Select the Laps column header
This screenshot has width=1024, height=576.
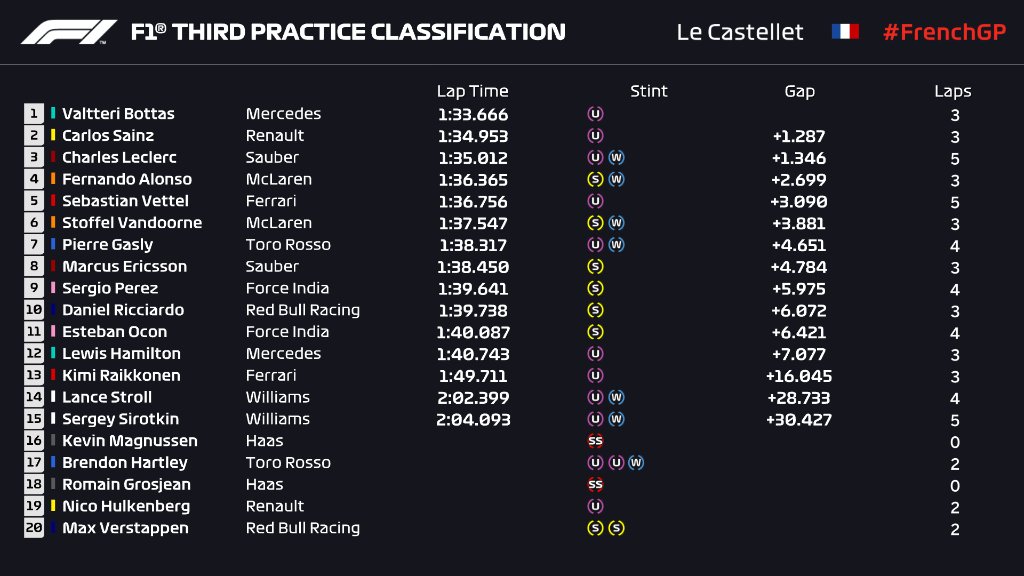coord(953,91)
